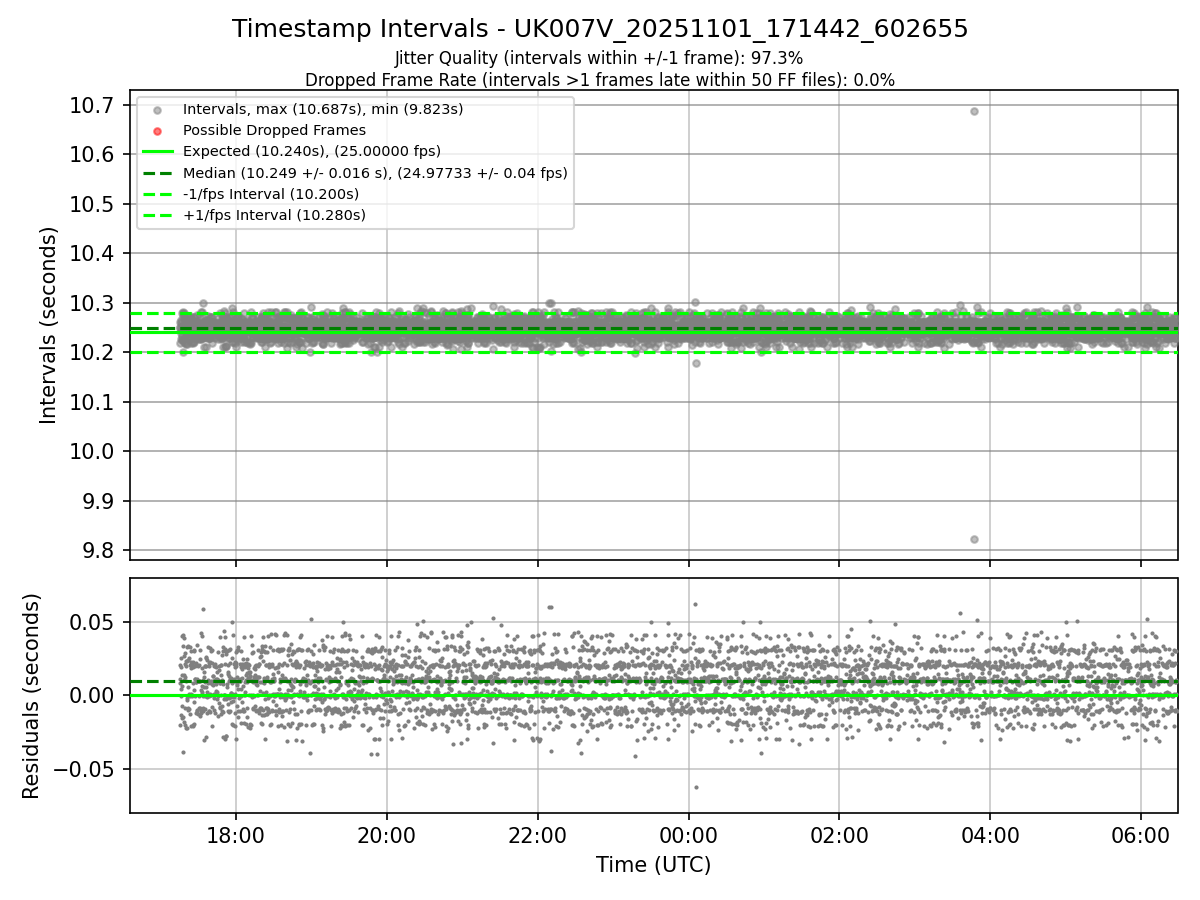Click the 22:00 time tick label
The height and width of the screenshot is (900, 1200).
[x=538, y=834]
